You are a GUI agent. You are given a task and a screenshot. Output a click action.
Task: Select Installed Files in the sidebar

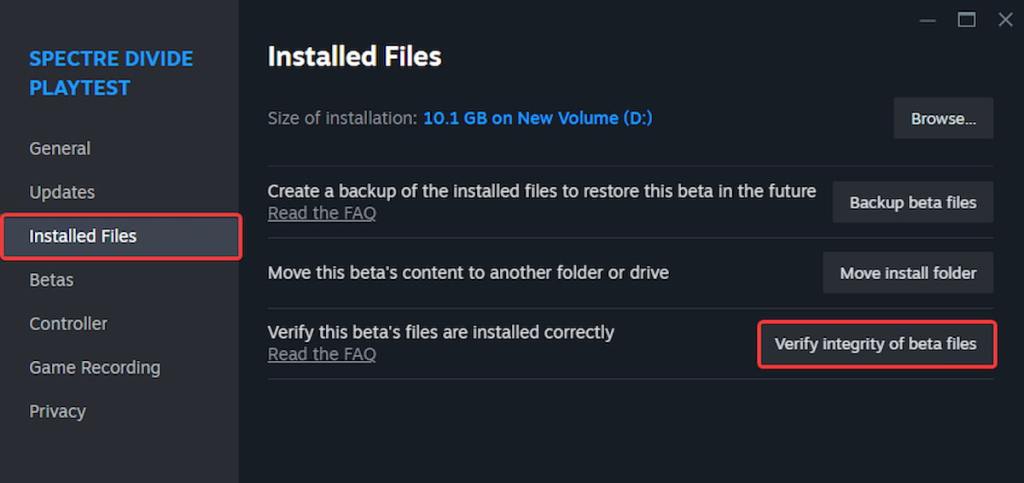coord(83,237)
